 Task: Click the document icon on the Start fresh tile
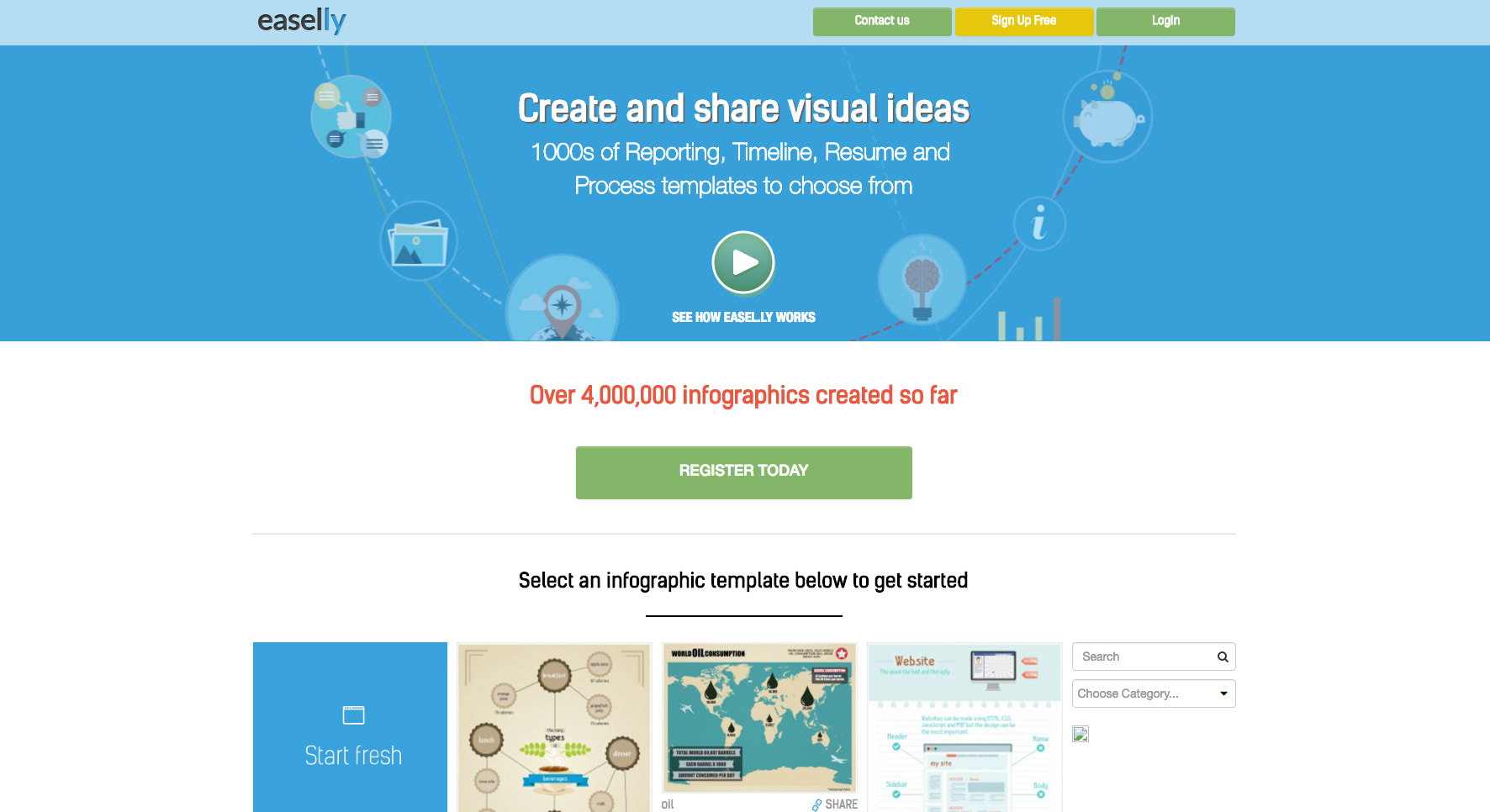coord(351,714)
